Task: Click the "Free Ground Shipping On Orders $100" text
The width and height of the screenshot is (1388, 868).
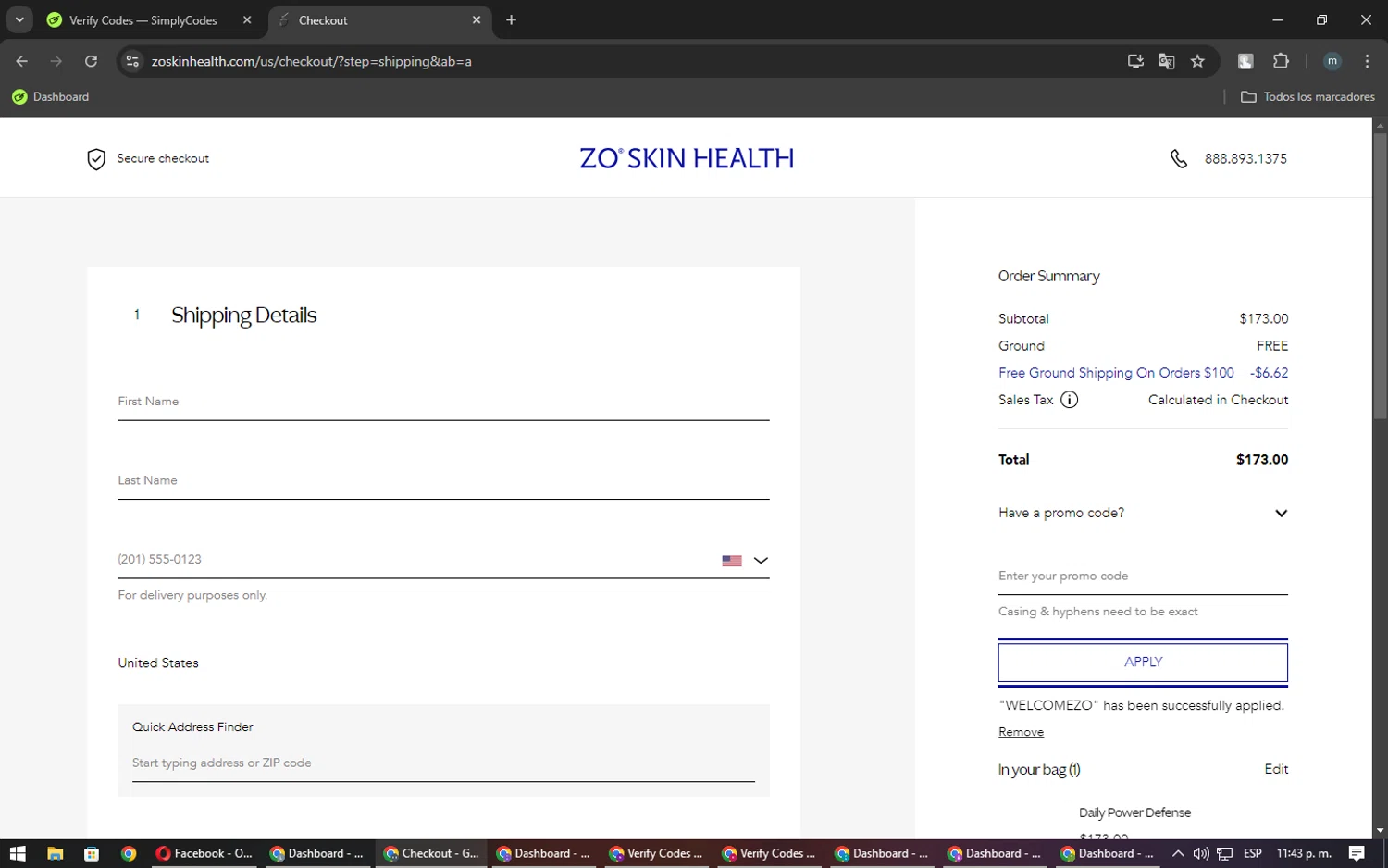Action: point(1116,373)
